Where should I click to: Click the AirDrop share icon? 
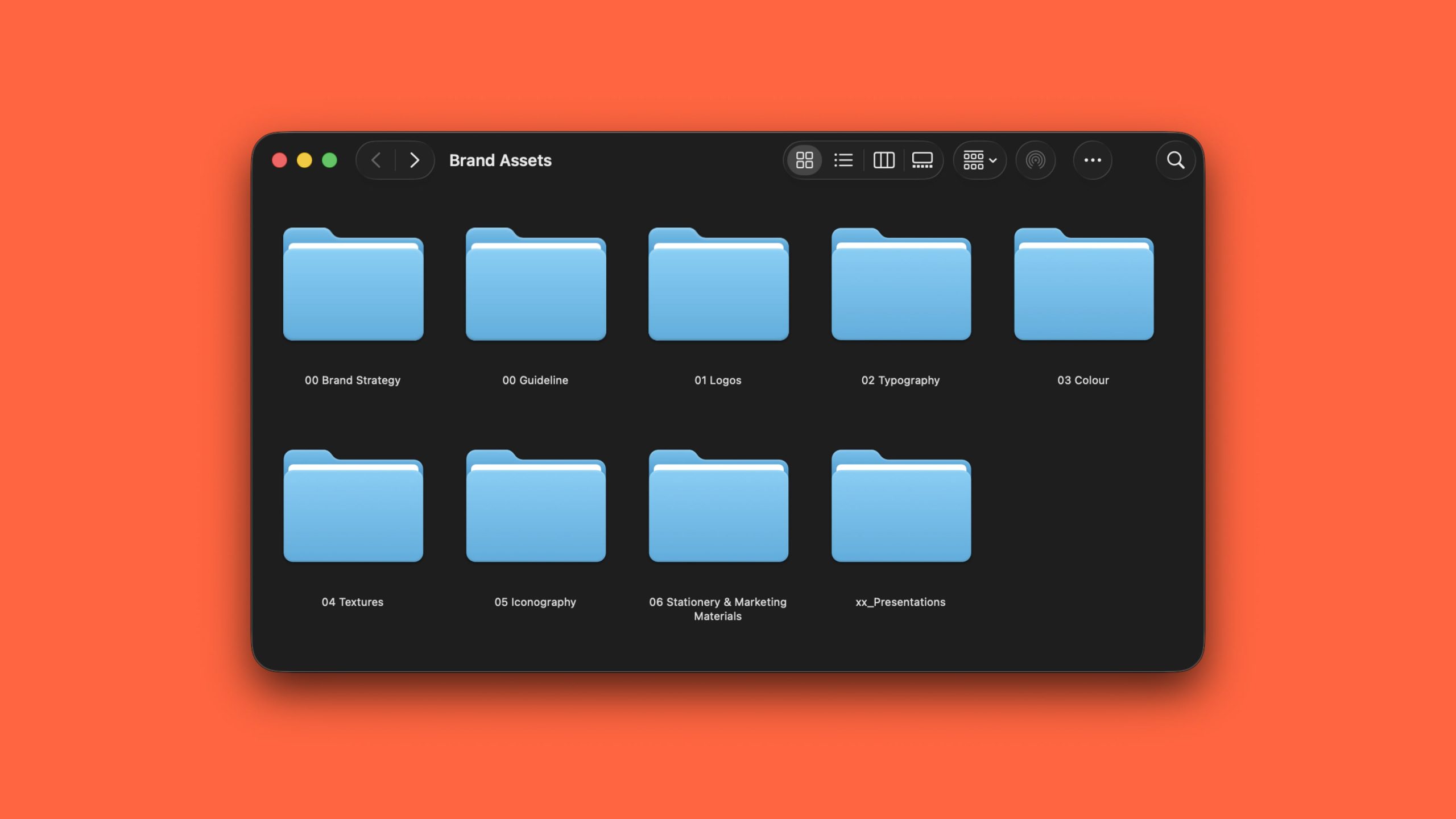pyautogui.click(x=1035, y=160)
